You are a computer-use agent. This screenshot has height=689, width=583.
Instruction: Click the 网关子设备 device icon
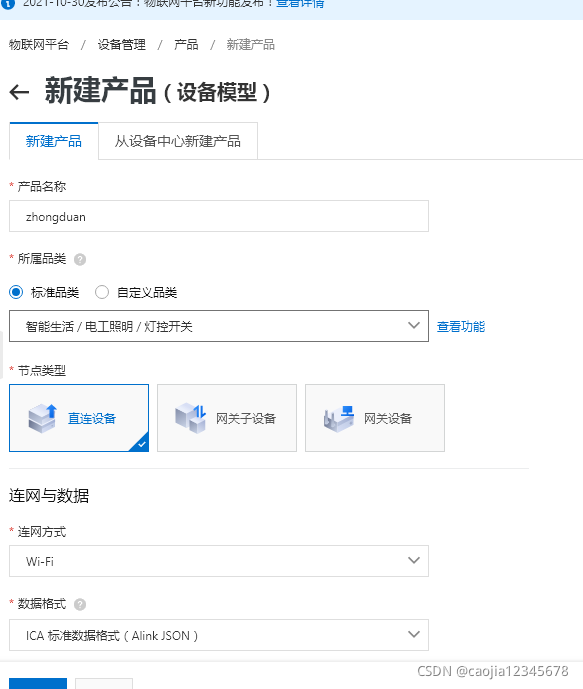191,418
